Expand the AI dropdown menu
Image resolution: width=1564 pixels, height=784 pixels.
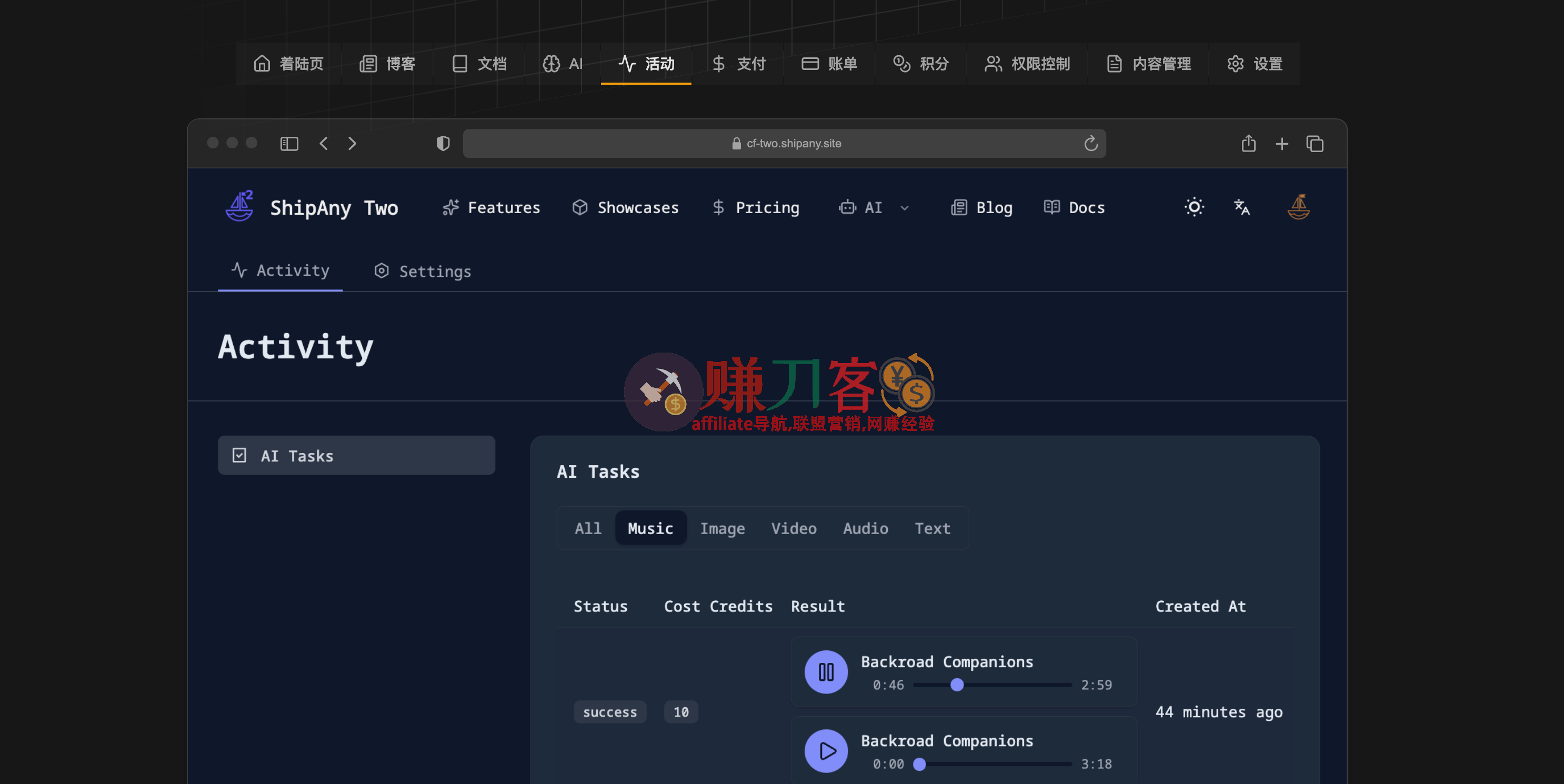tap(873, 208)
